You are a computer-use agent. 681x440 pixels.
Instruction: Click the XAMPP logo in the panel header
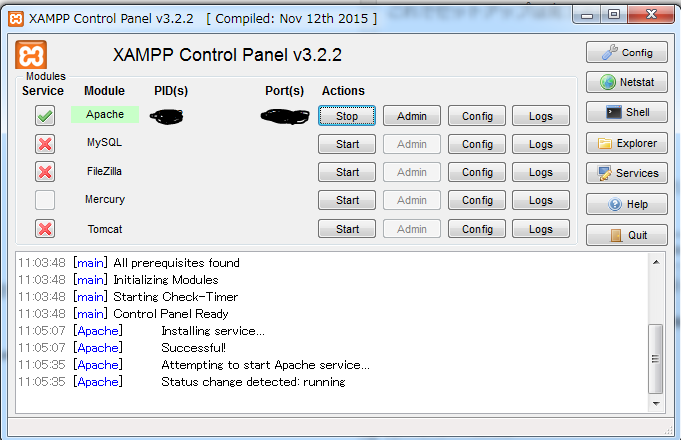tap(31, 55)
